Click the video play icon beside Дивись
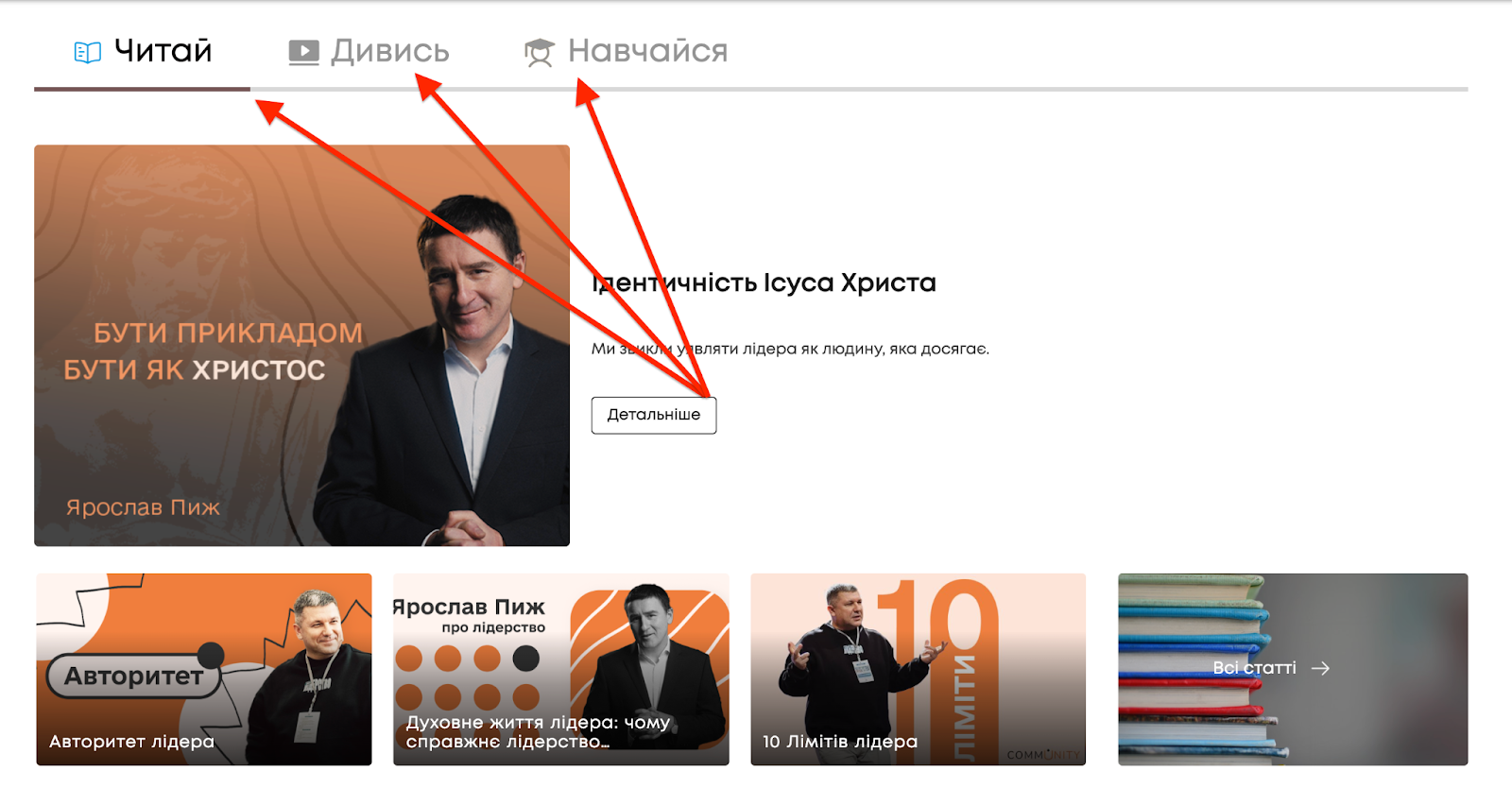Image resolution: width=1512 pixels, height=788 pixels. (303, 52)
